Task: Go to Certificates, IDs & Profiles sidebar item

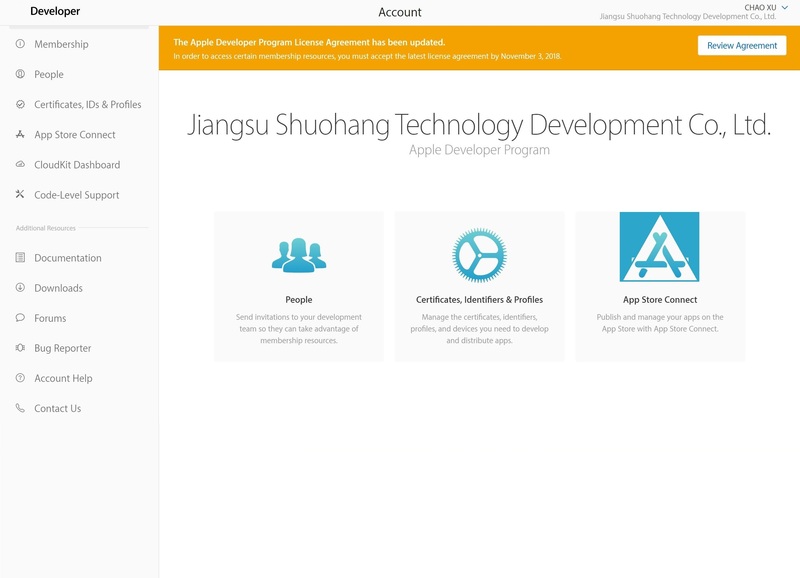Action: click(88, 105)
